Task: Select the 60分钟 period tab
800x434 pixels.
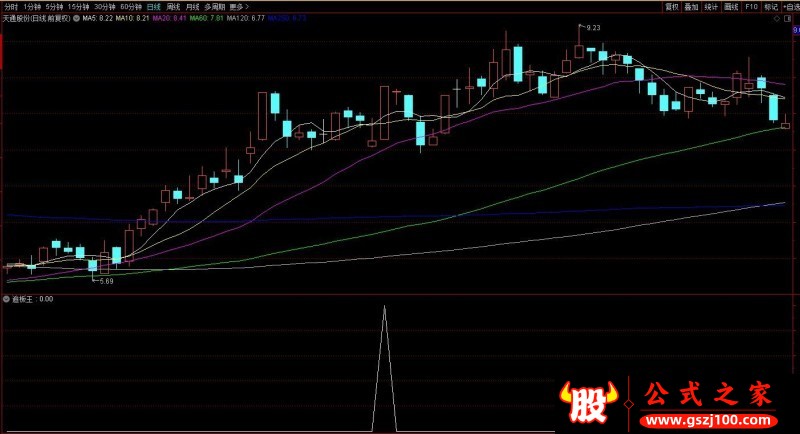Action: (x=131, y=7)
